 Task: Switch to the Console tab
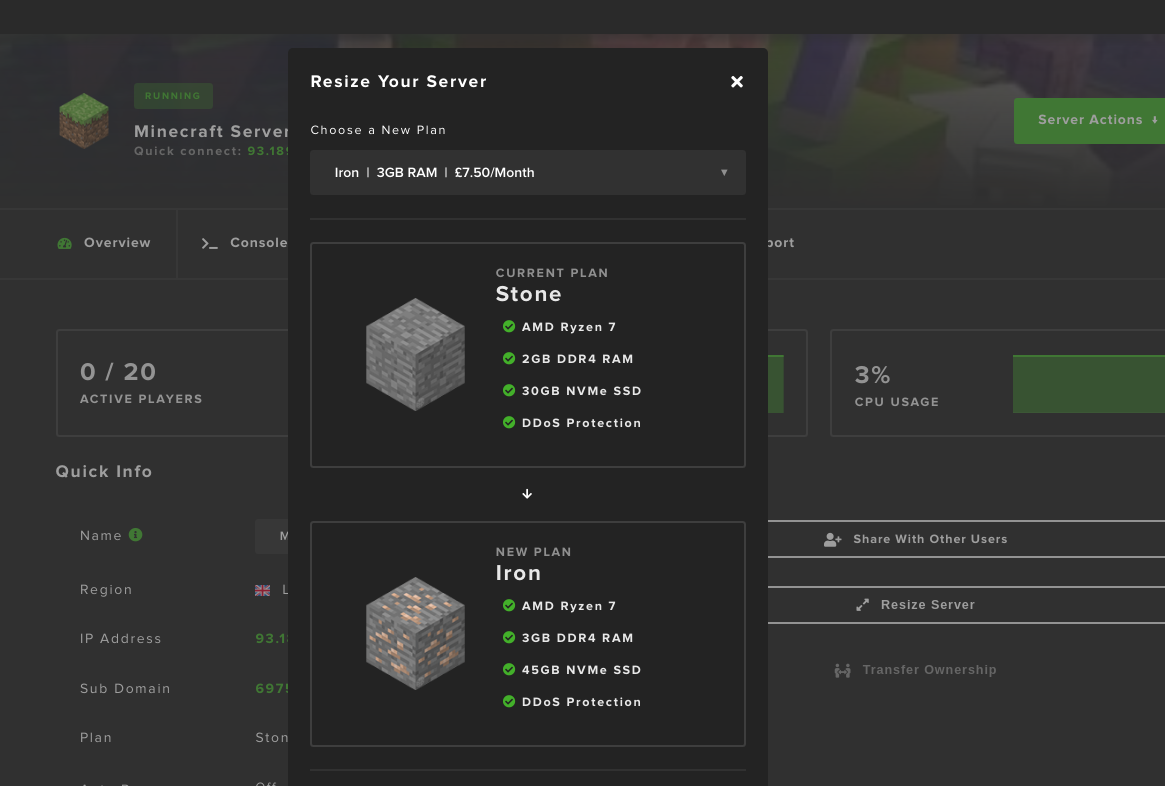(x=244, y=243)
